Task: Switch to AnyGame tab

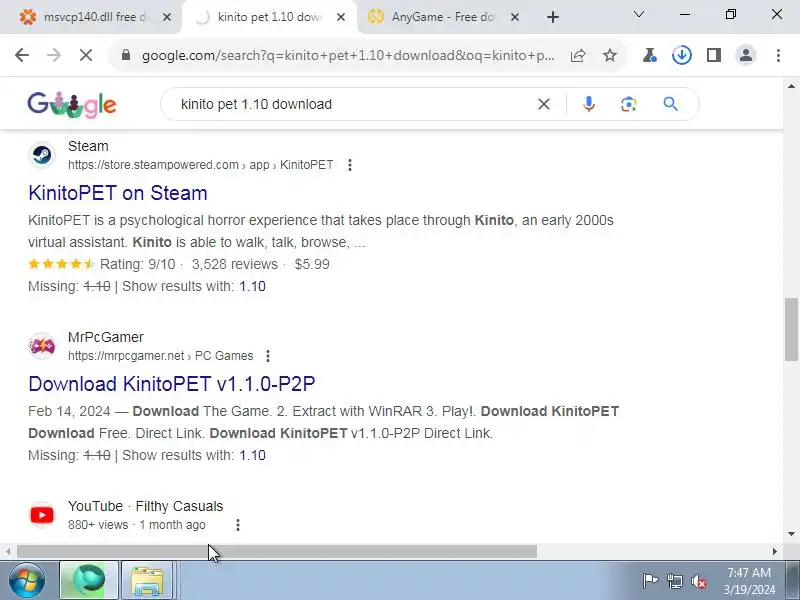Action: click(439, 17)
